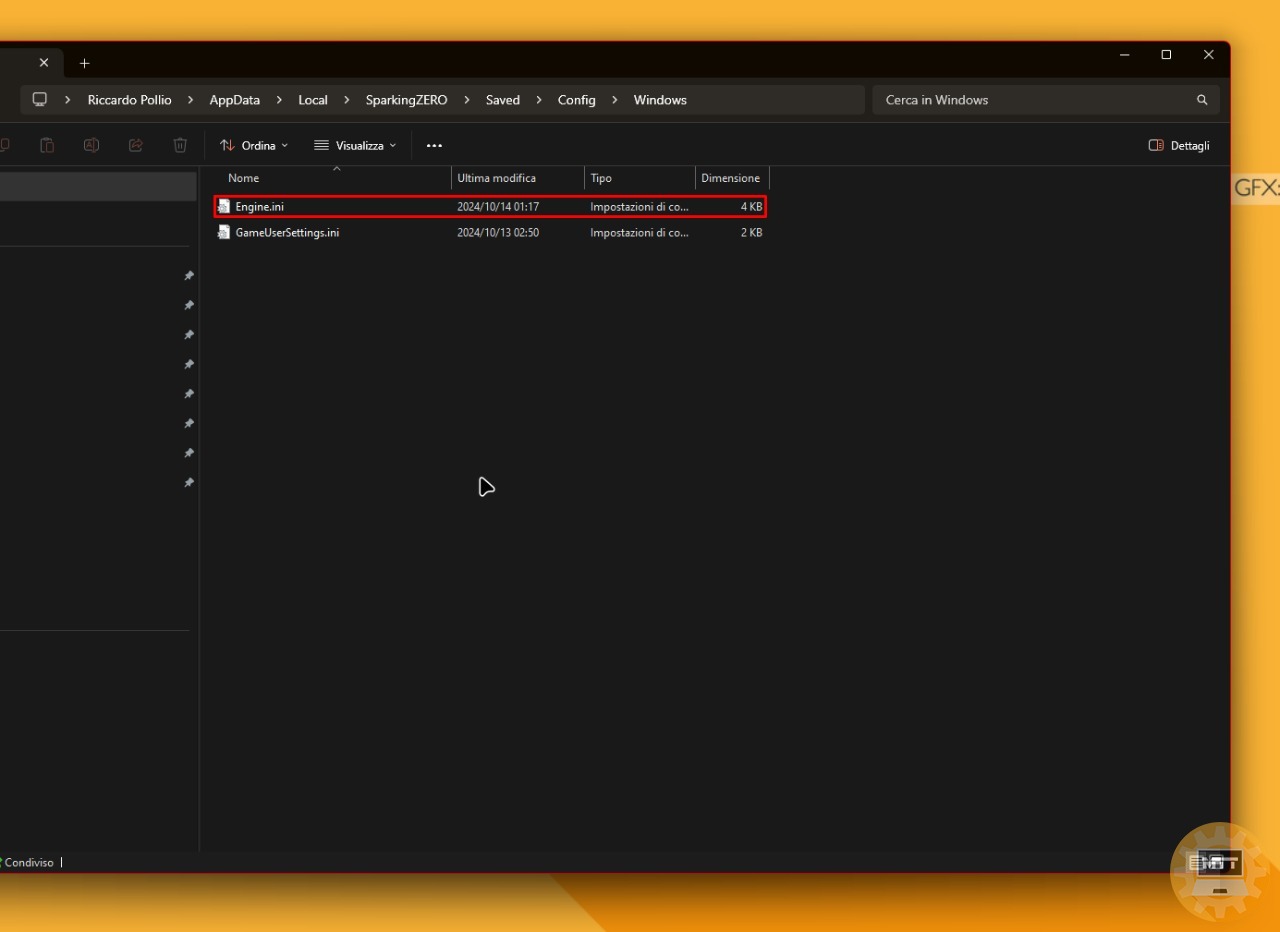
Task: Sort by the Dimensione column header
Action: pos(732,178)
